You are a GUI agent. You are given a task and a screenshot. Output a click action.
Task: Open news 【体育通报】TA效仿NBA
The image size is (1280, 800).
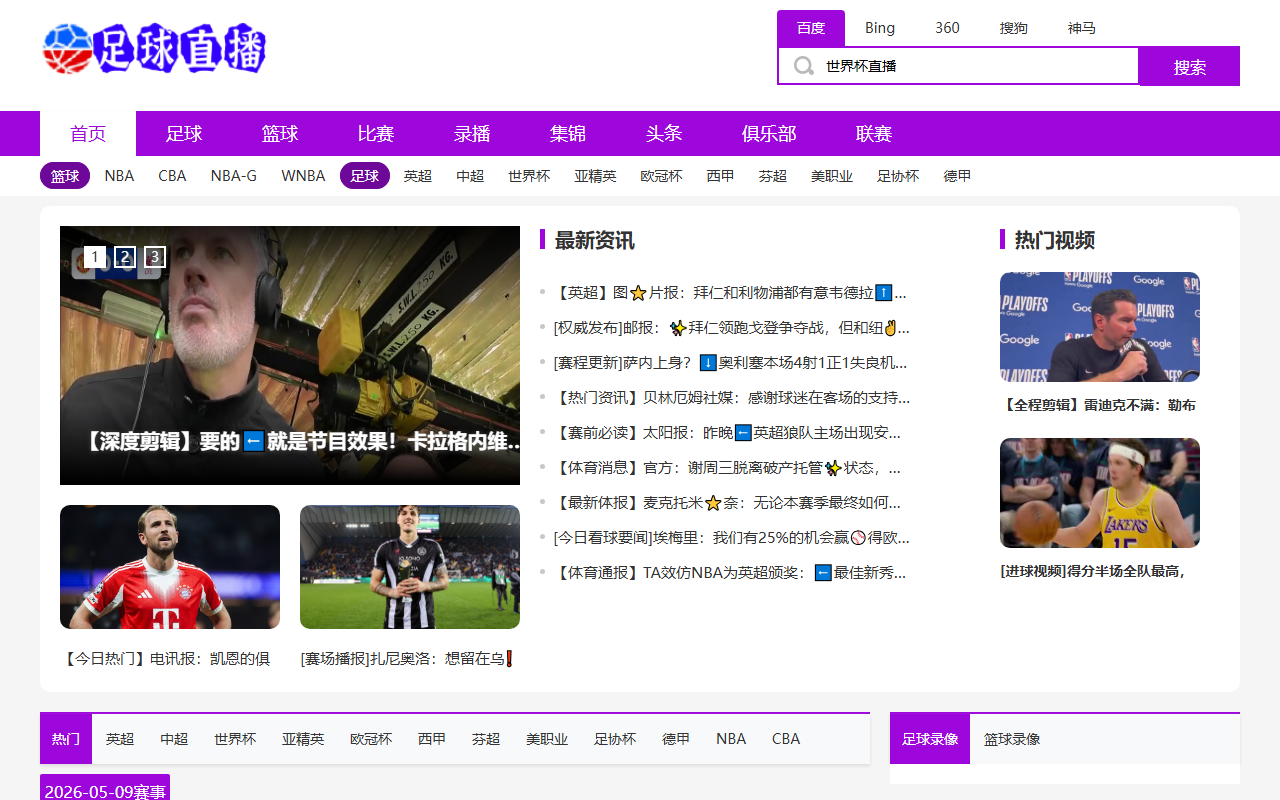click(730, 573)
